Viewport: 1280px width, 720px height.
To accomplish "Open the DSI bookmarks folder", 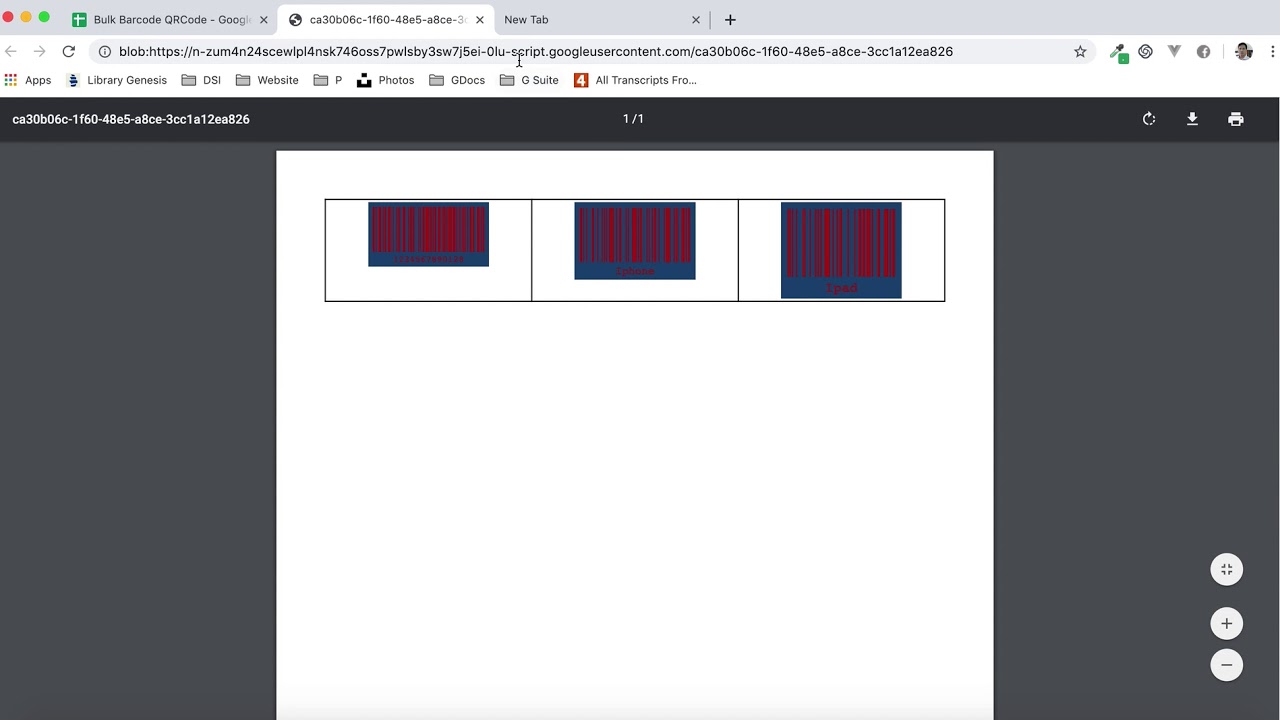I will [x=201, y=80].
